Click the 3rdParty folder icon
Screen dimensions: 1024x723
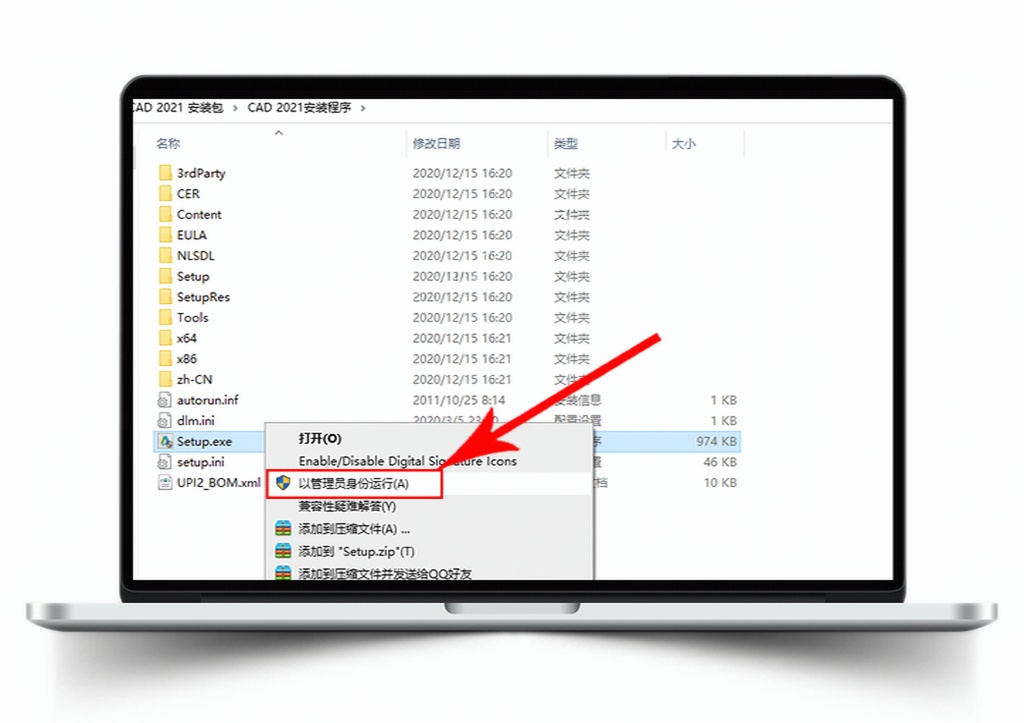165,172
